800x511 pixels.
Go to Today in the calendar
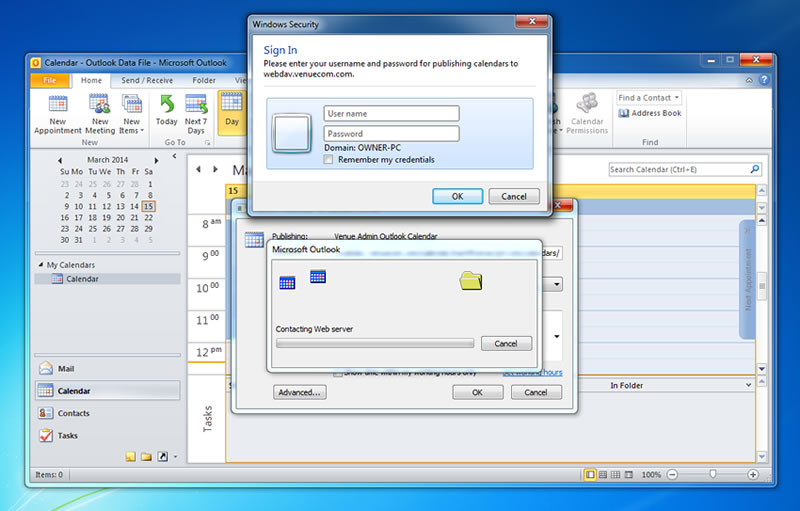166,110
